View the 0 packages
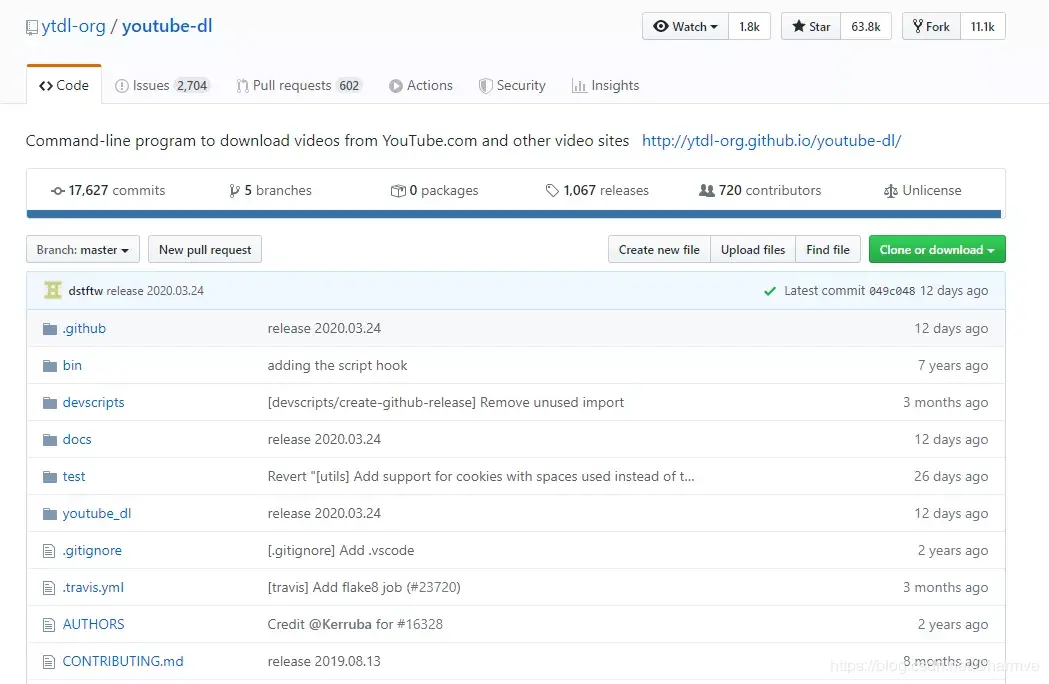Screen dimensions: 1049x684 (435, 190)
